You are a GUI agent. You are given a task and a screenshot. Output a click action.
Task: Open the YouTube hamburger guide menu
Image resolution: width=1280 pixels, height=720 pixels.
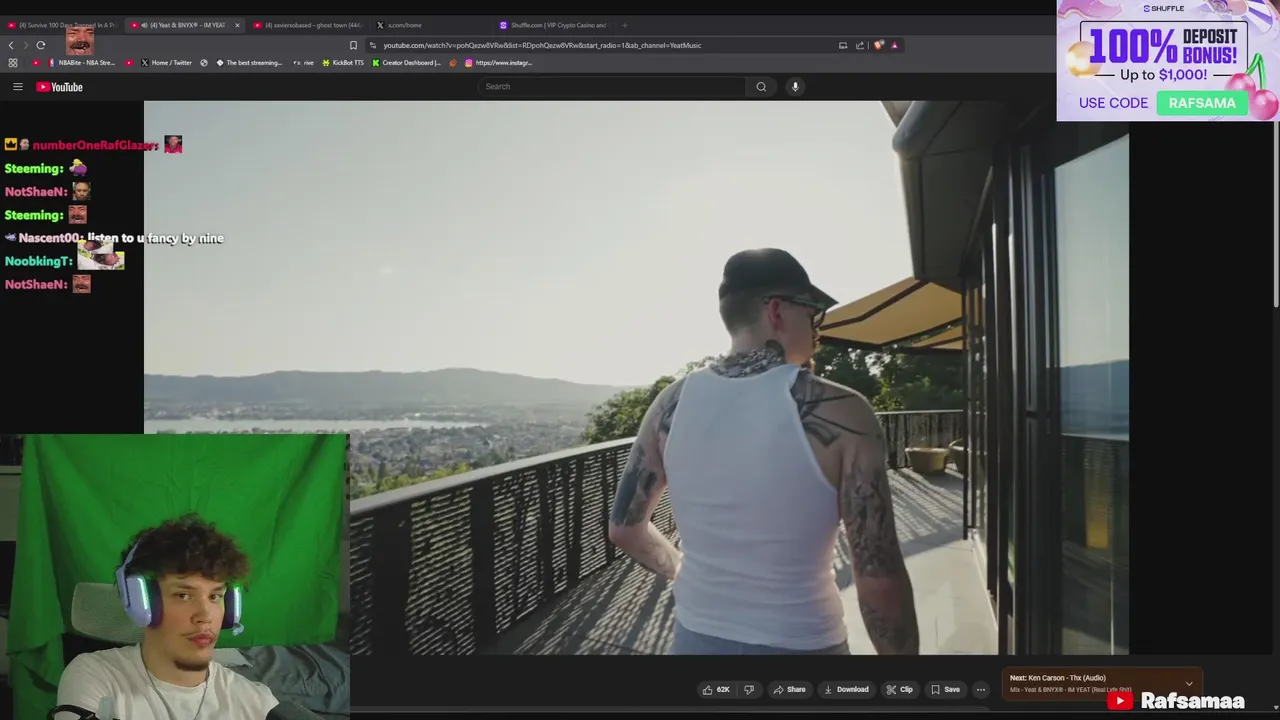17,87
